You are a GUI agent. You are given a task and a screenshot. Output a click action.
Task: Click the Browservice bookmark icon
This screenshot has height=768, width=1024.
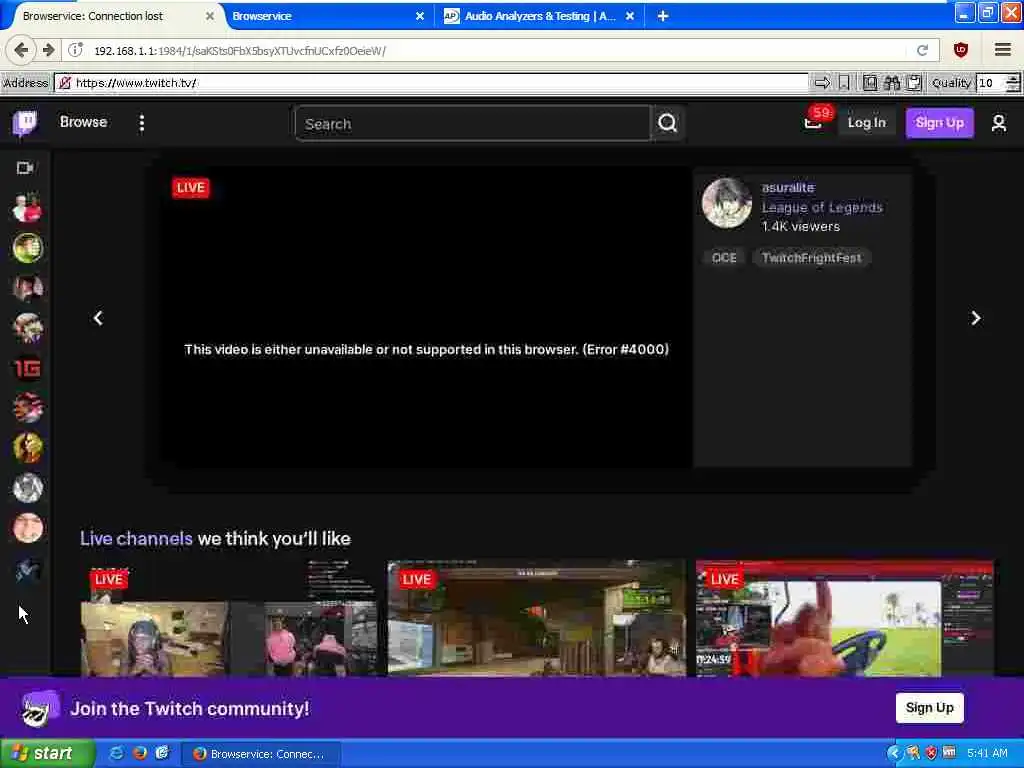844,82
